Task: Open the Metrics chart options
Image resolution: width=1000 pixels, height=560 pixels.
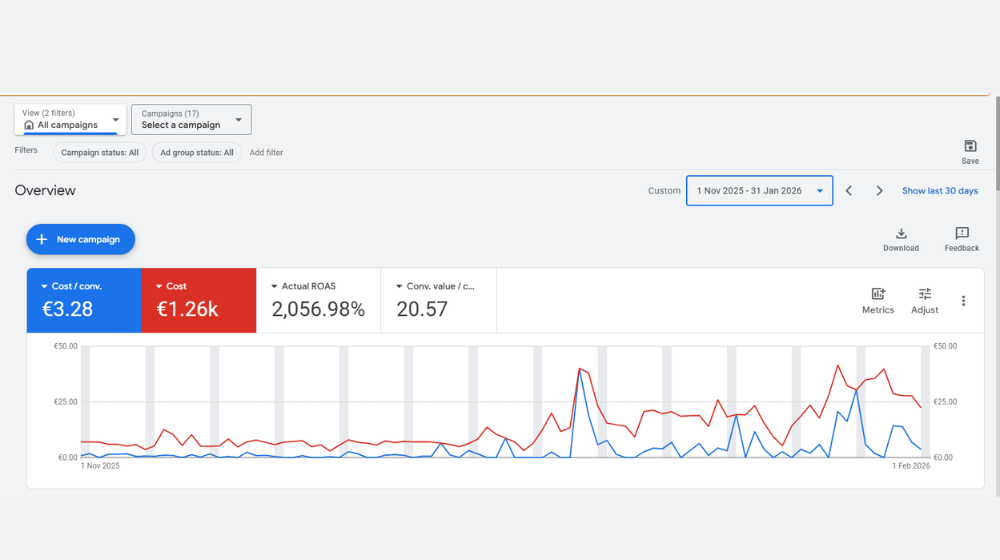Action: (878, 300)
